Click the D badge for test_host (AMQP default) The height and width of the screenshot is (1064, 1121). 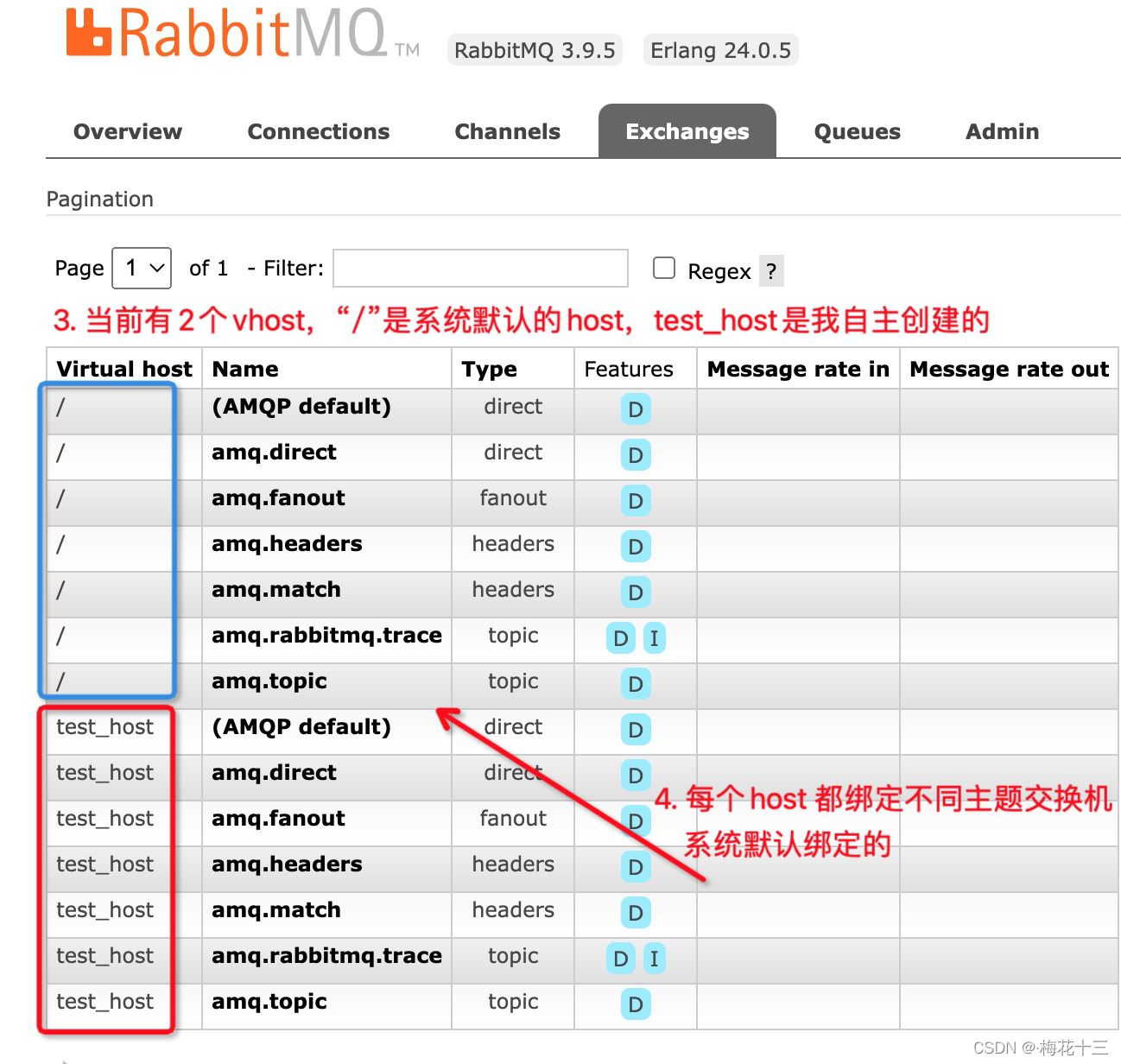(x=635, y=731)
